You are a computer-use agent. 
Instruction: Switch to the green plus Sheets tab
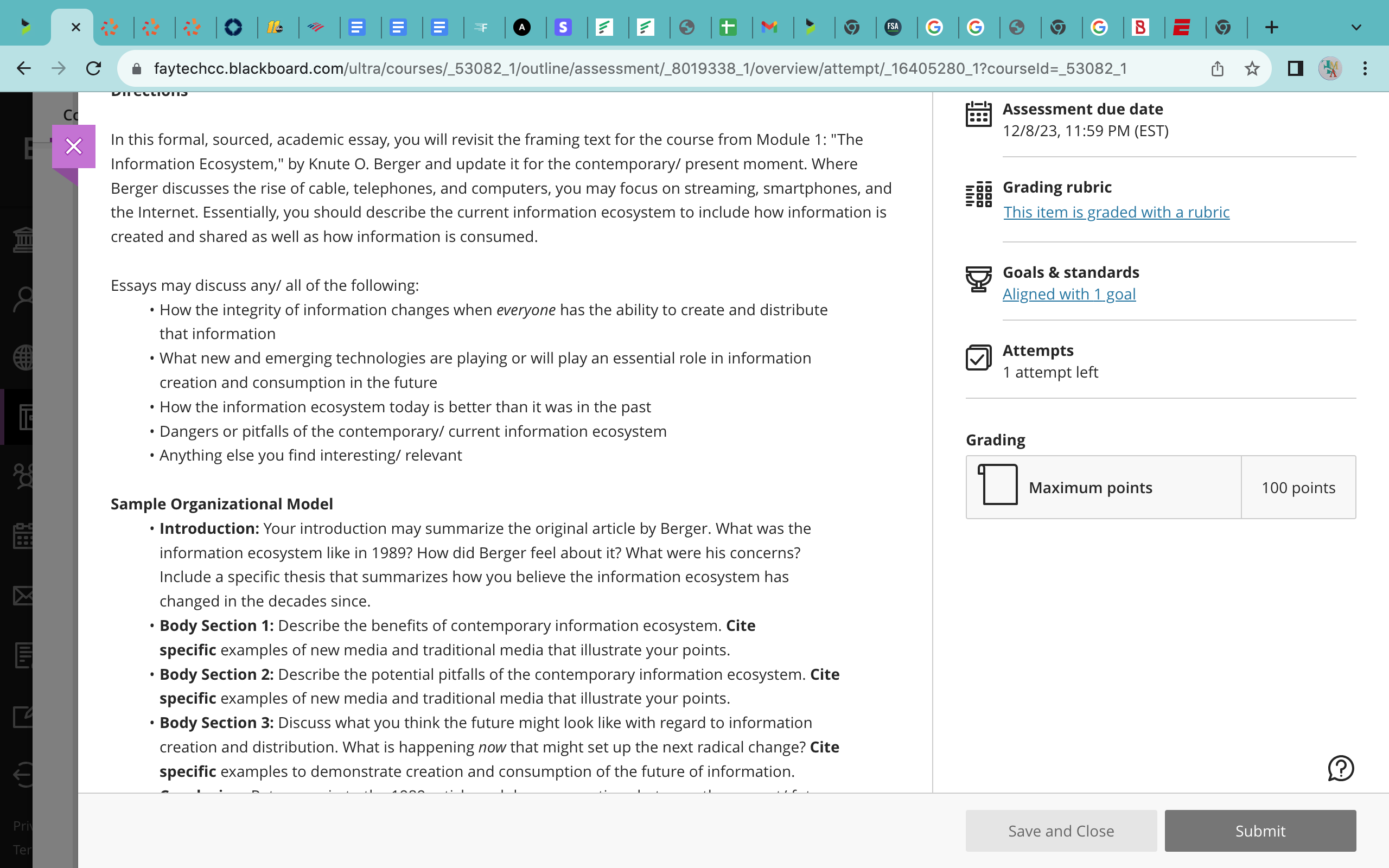pyautogui.click(x=728, y=27)
